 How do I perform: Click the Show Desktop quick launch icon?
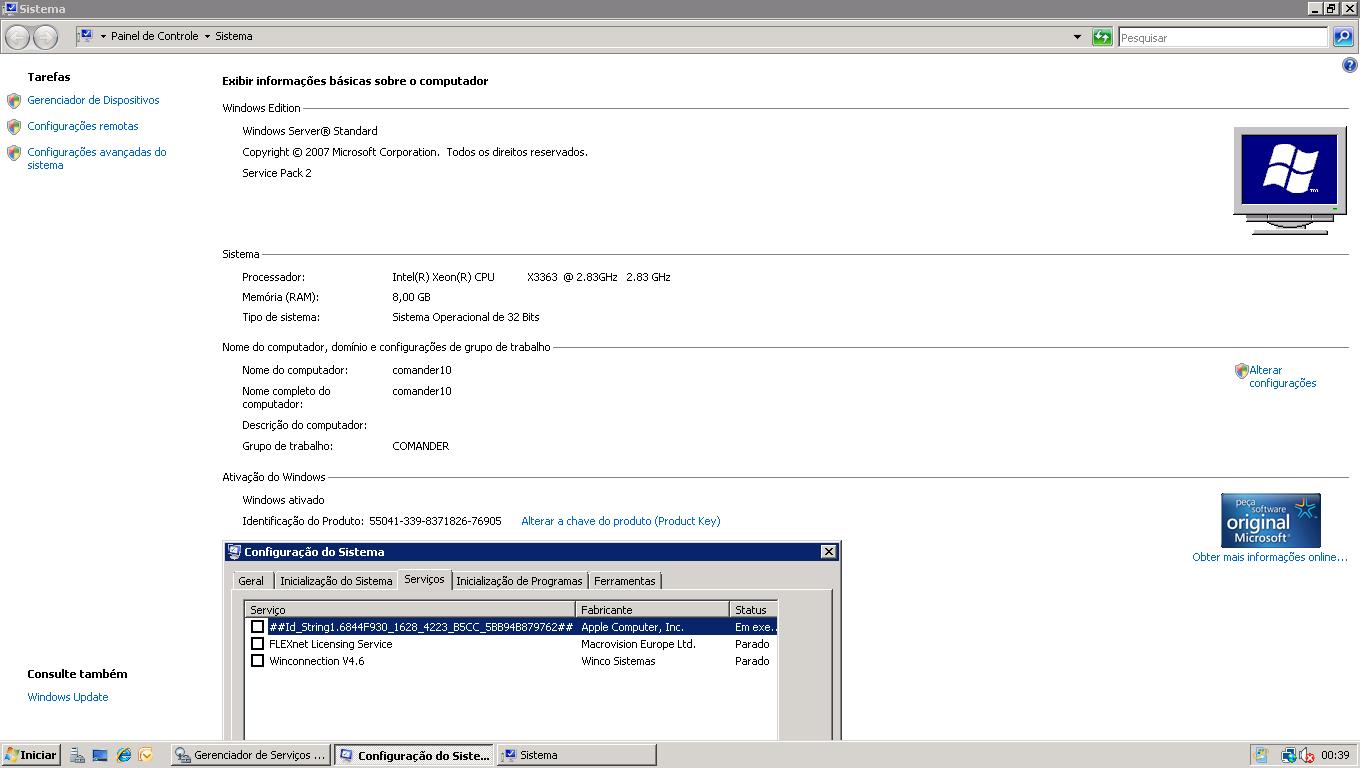100,755
